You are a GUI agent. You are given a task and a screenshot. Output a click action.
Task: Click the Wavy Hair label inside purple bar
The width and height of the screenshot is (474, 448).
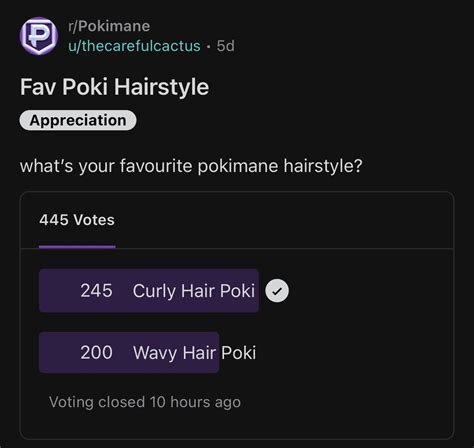pos(174,353)
